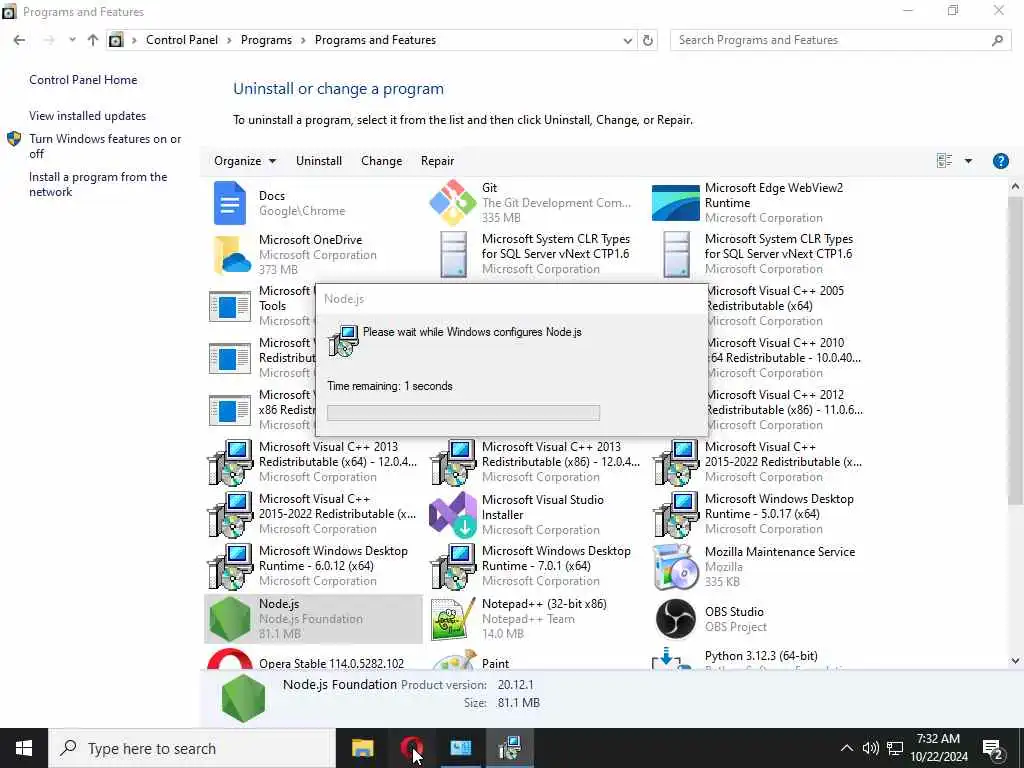Go up one level with up arrow

click(x=93, y=40)
